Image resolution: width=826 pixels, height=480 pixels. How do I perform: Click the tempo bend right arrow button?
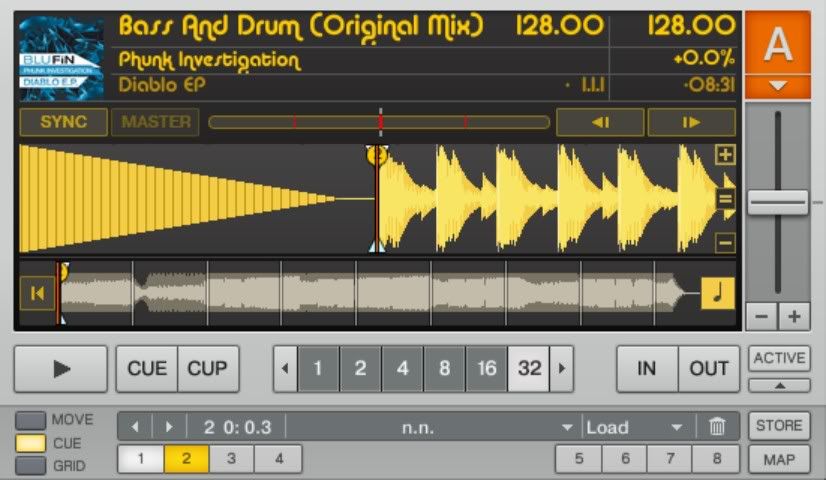[x=691, y=123]
